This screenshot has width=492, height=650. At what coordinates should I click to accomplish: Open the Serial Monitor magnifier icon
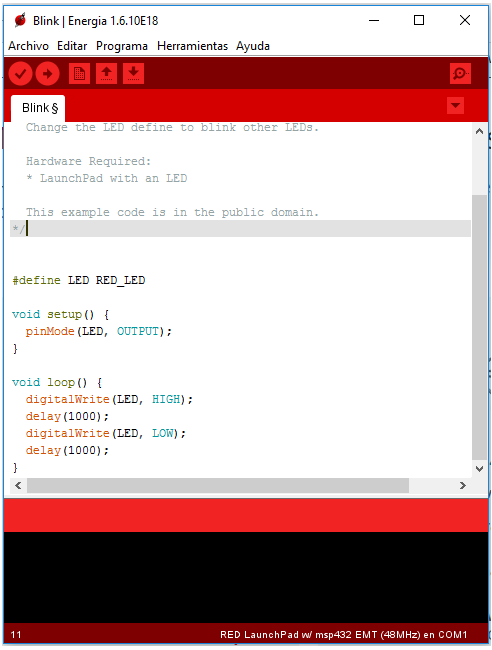tap(460, 74)
